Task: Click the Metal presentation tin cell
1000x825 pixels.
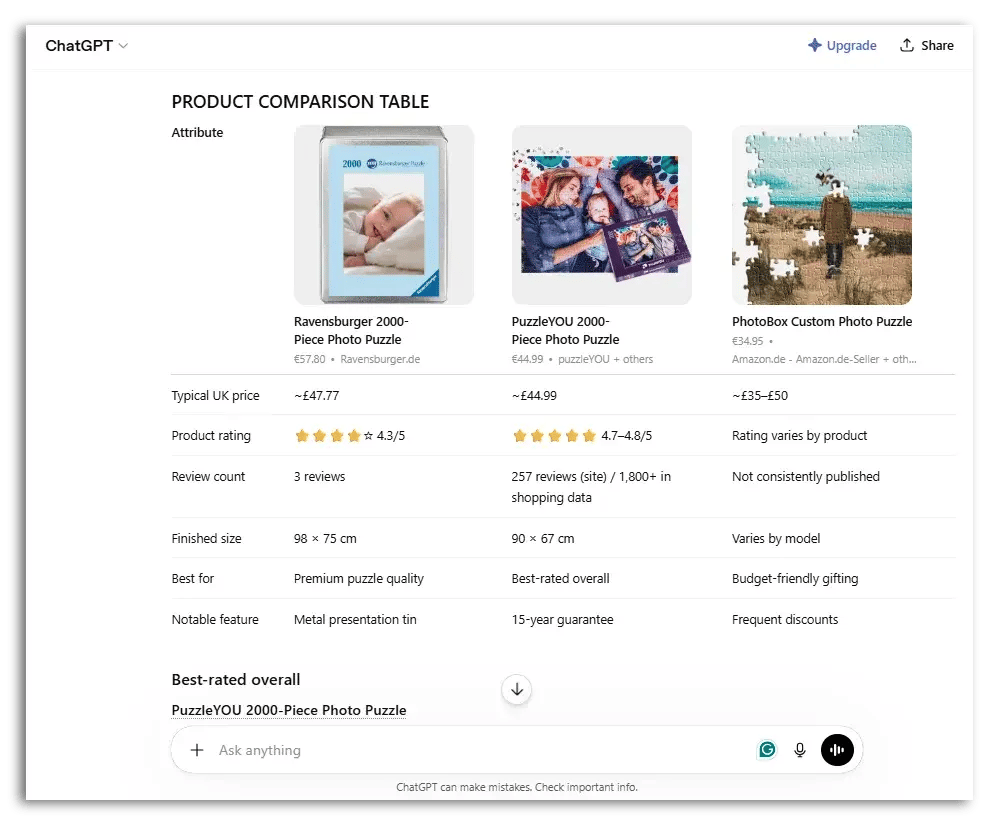Action: 355,619
